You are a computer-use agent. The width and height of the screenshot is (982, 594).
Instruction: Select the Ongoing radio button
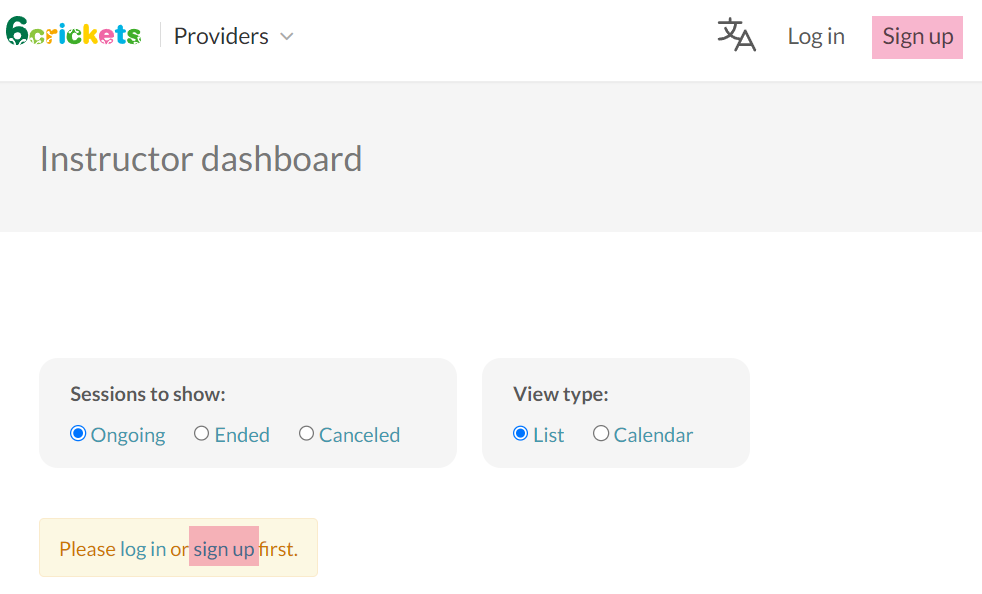(x=78, y=433)
